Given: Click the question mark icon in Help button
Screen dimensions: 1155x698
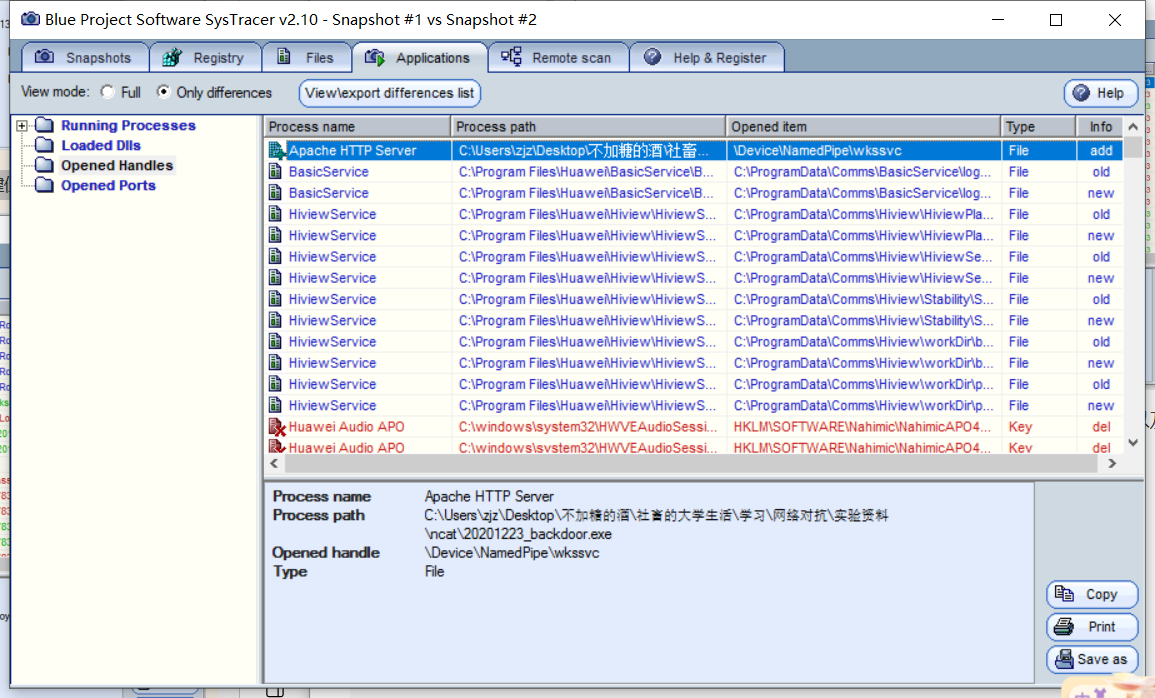Looking at the screenshot, I should pyautogui.click(x=1081, y=93).
